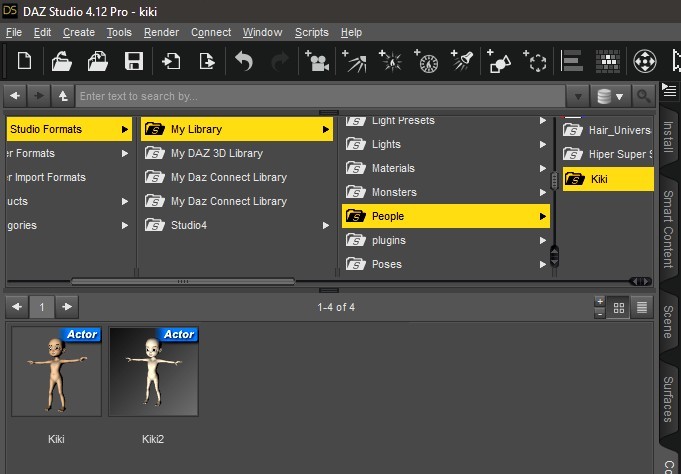Open the Window menu
Image resolution: width=681 pixels, height=474 pixels.
pos(262,33)
